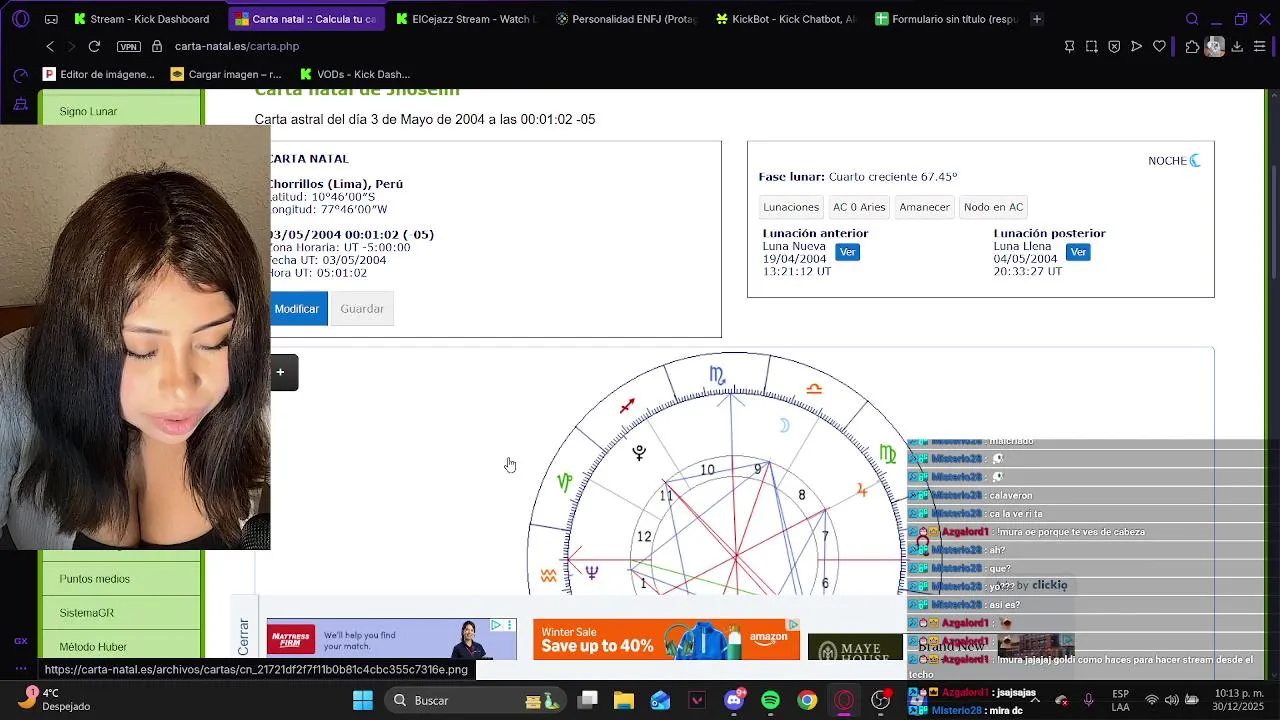Open the Amazon Winter Sale ad banner
Screen dimensions: 1280x720
[666, 639]
